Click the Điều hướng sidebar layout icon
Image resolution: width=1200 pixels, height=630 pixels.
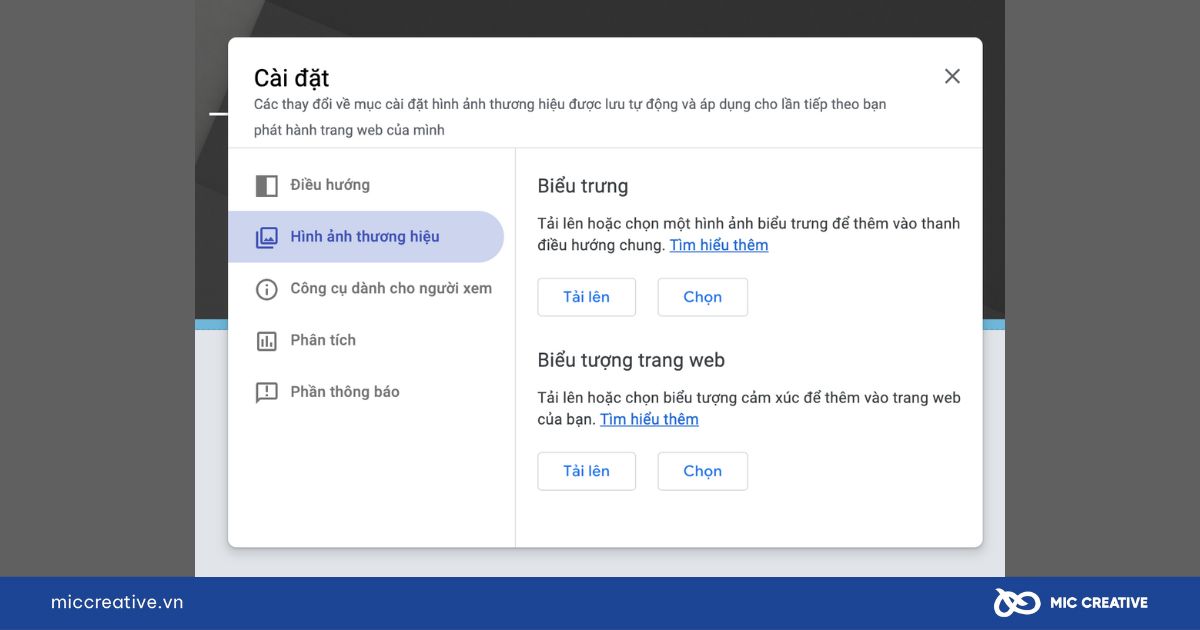266,185
